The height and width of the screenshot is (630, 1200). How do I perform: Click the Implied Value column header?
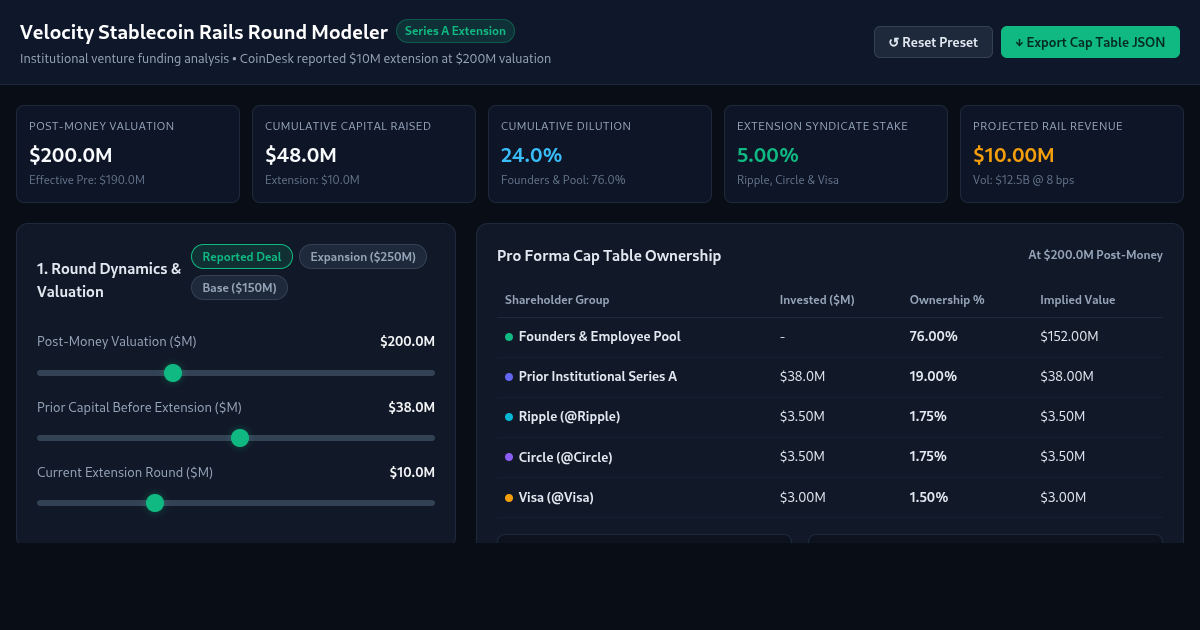point(1077,300)
